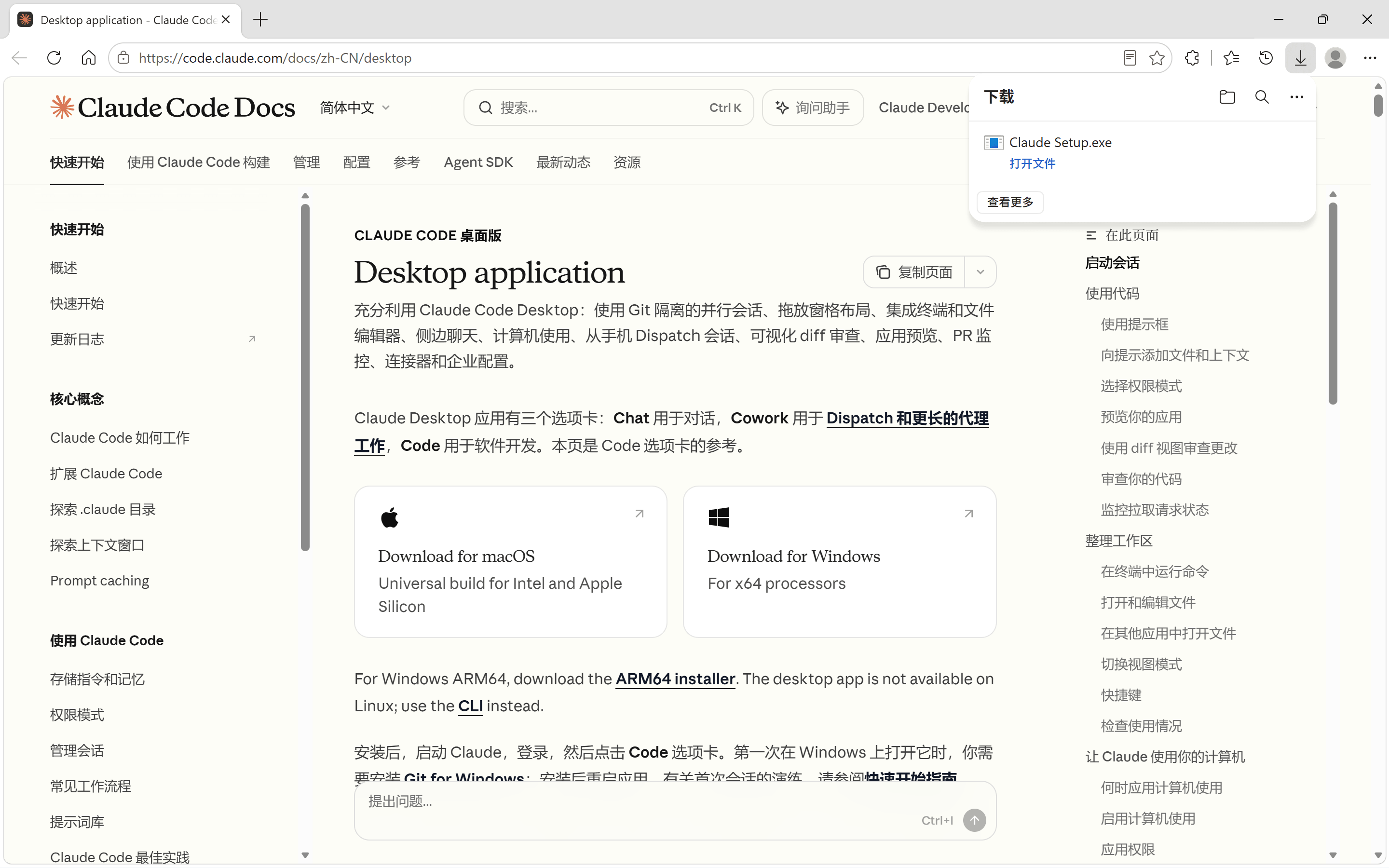
Task: Select the 快速开始 top navigation tab
Action: 77,163
